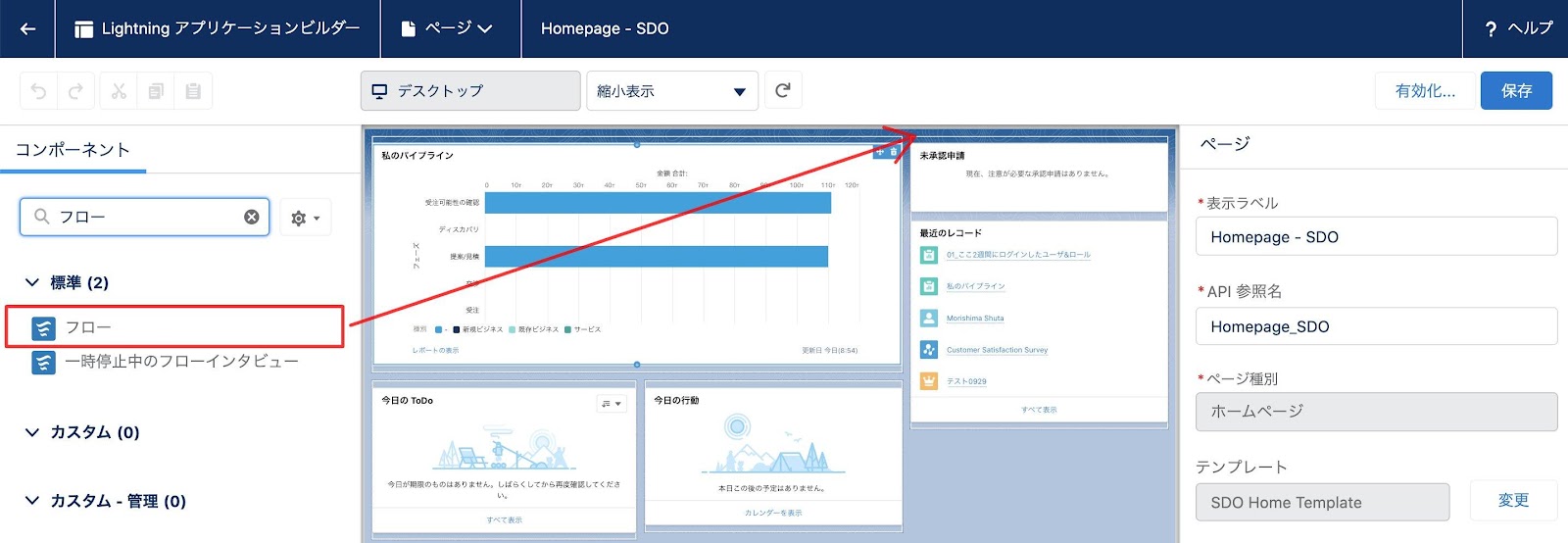The width and height of the screenshot is (1568, 543).
Task: Click the カレンダーを表示 link
Action: pos(773,513)
